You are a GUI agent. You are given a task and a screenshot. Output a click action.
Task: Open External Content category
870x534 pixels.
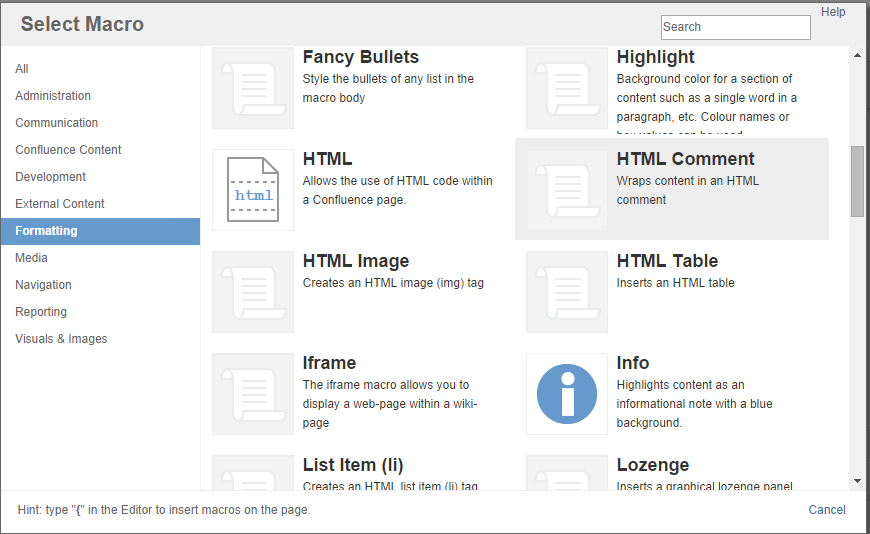point(100,204)
